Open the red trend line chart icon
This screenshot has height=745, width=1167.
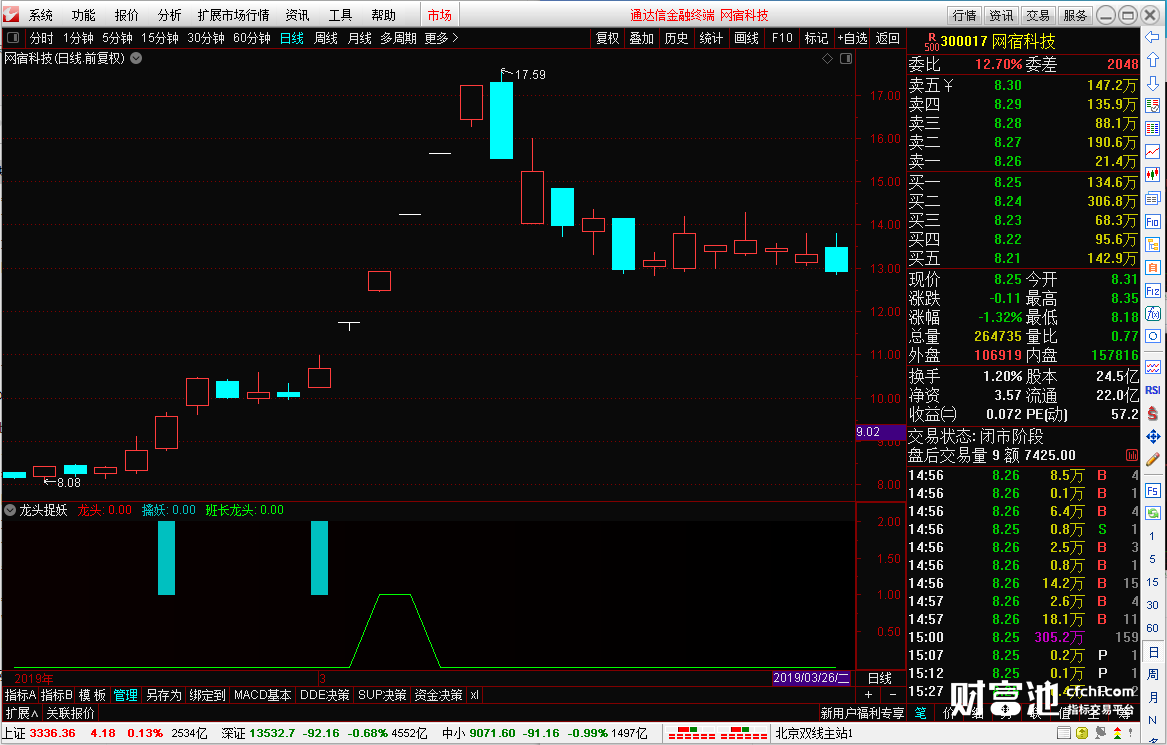(1153, 151)
